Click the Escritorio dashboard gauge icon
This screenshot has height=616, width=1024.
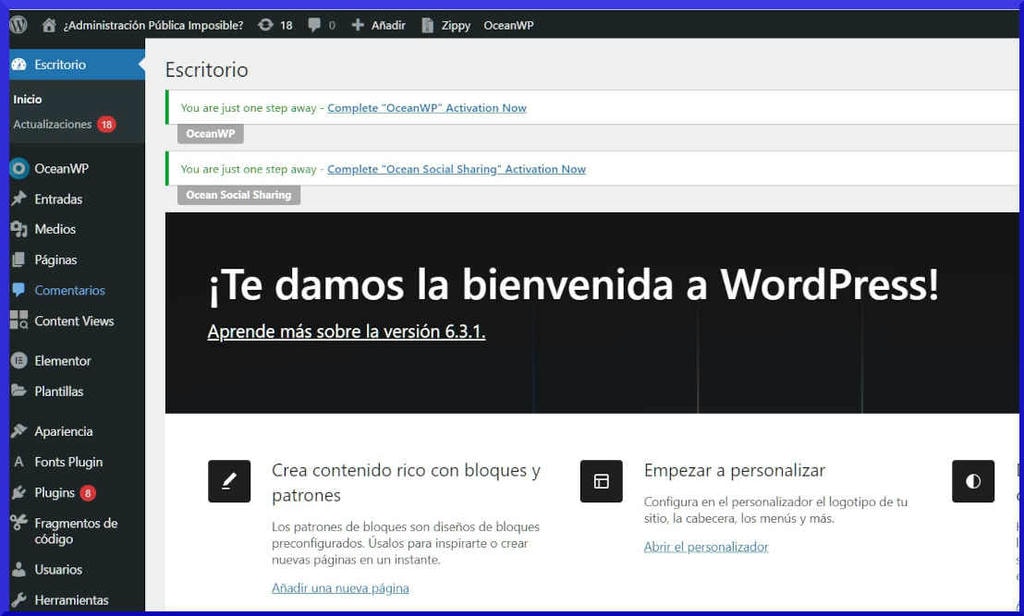[19, 64]
